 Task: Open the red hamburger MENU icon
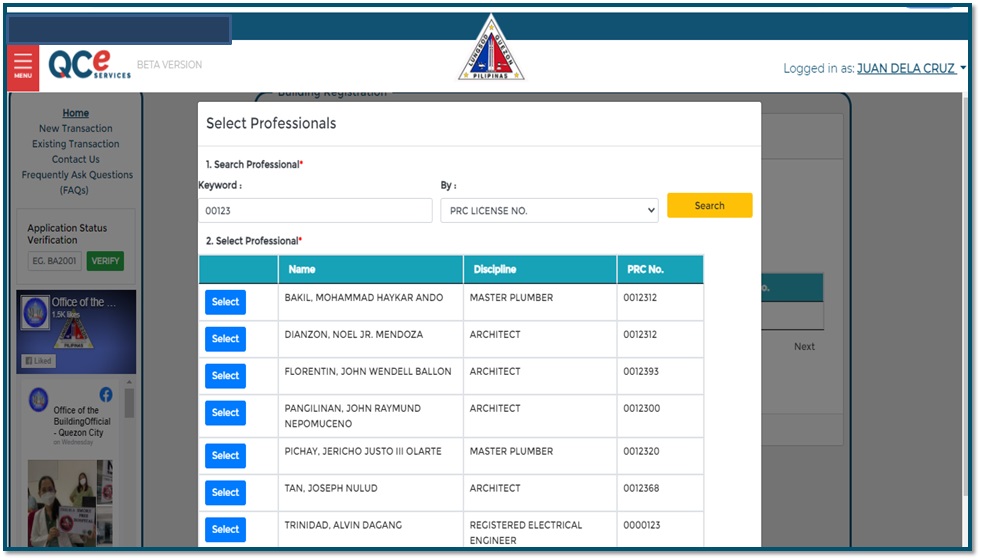23,66
